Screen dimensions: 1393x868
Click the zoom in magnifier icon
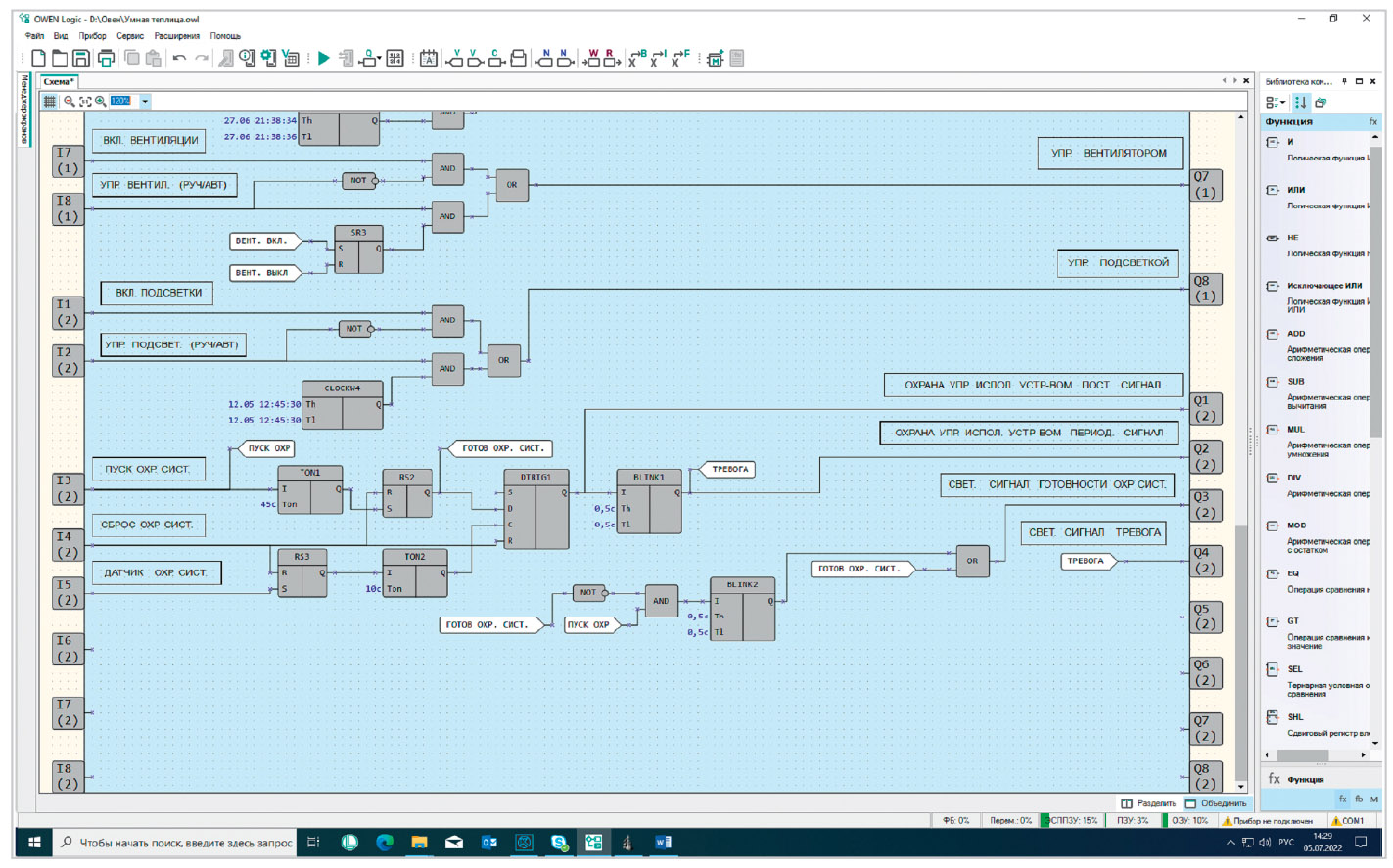[100, 101]
